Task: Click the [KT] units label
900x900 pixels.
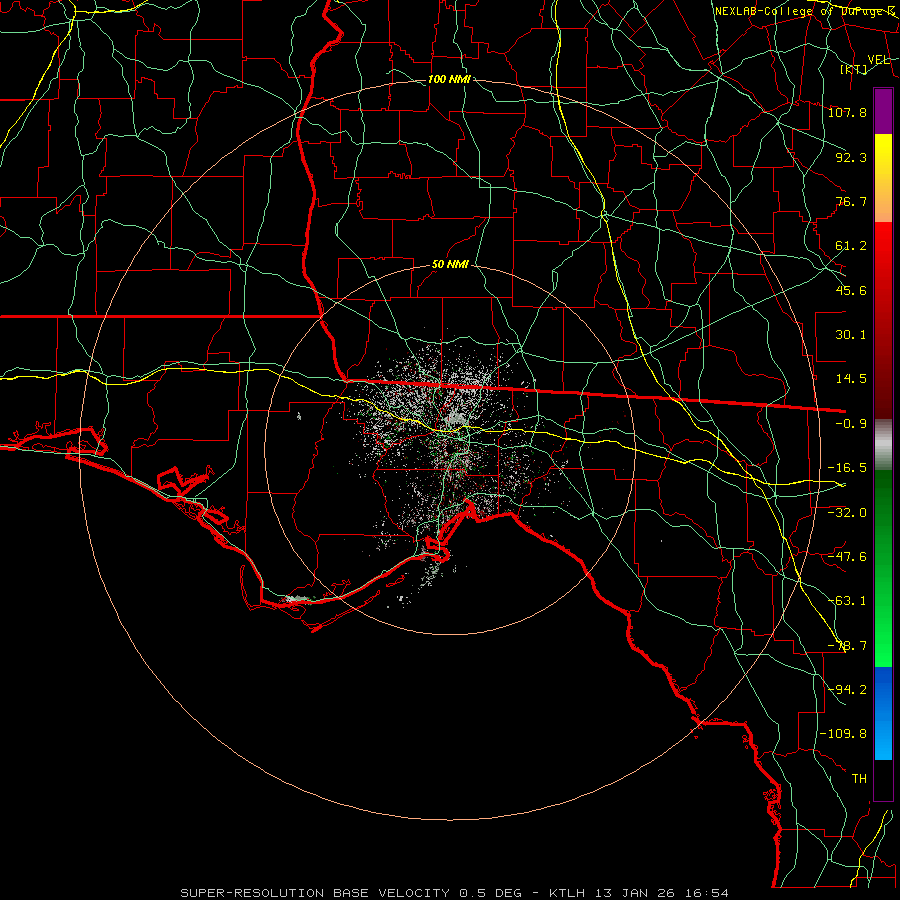Action: click(854, 69)
